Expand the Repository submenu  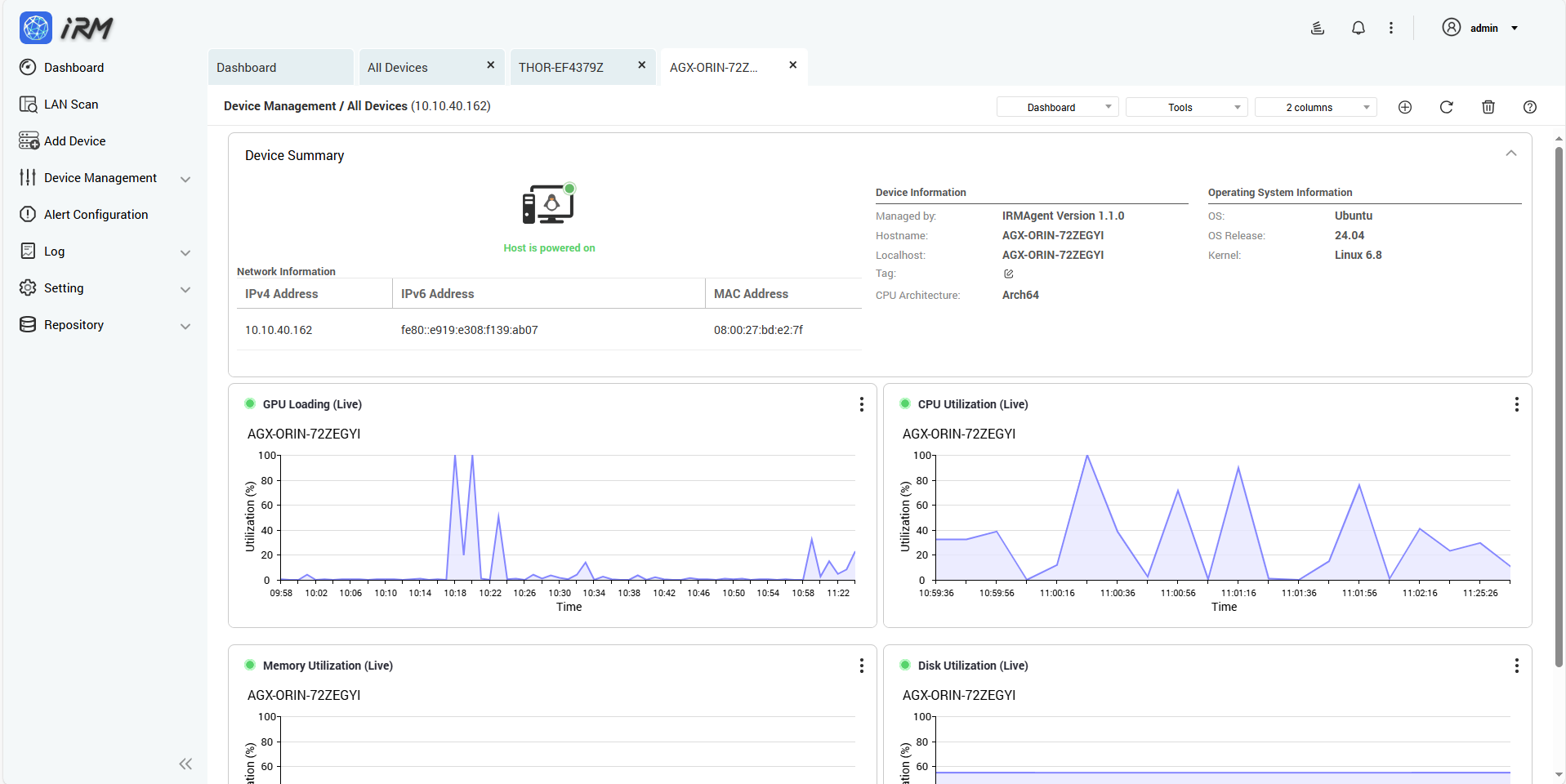[185, 326]
